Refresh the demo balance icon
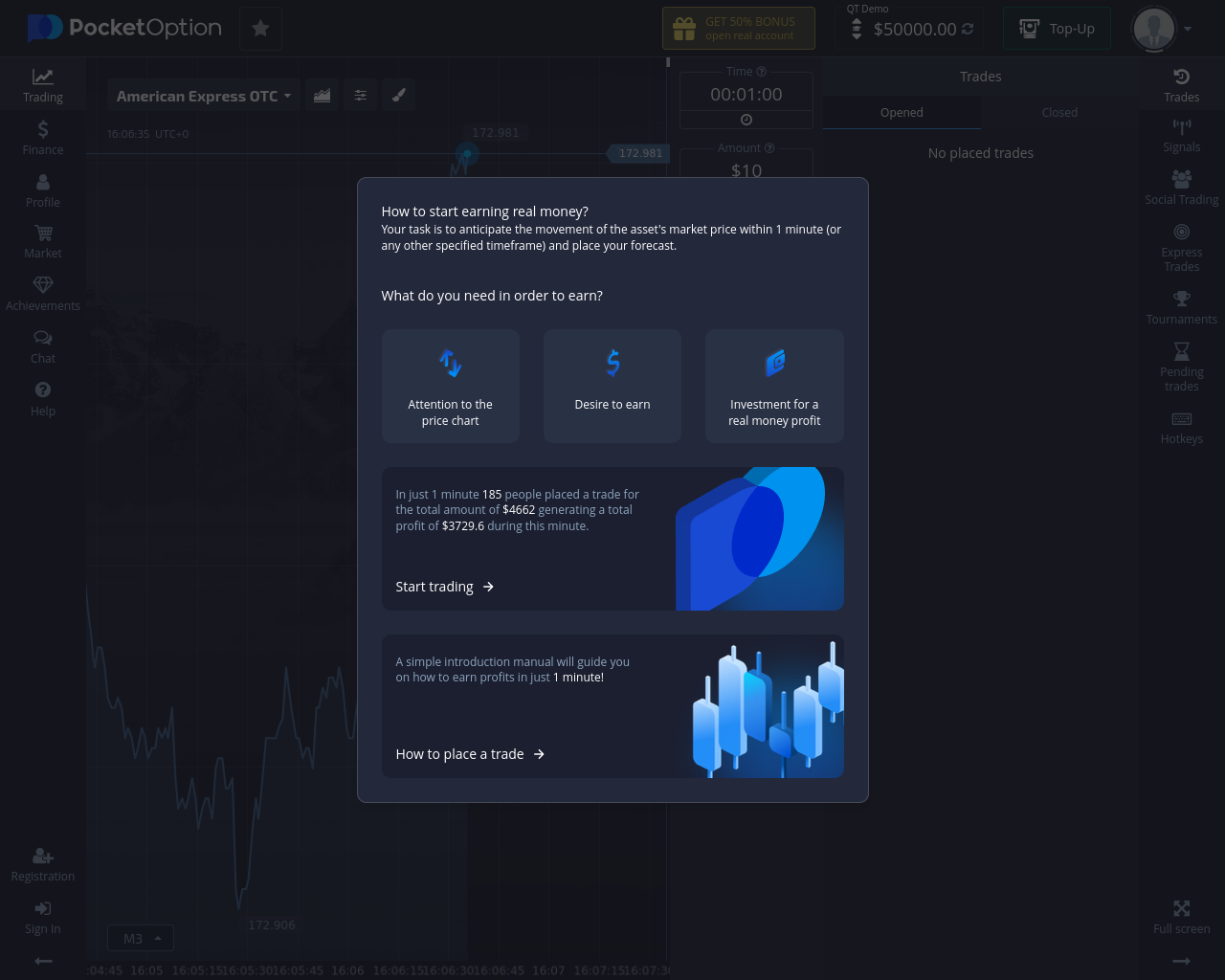This screenshot has width=1225, height=980. pos(968,29)
